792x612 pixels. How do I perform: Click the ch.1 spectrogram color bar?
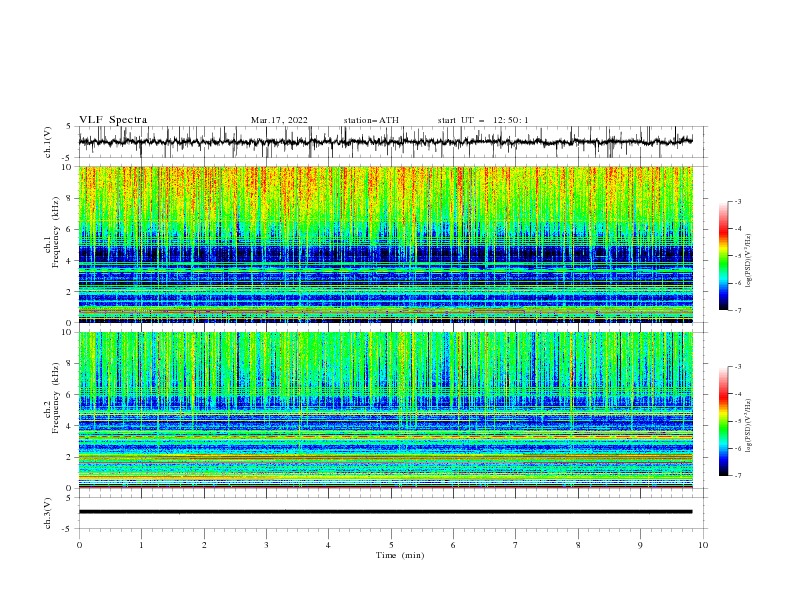pyautogui.click(x=723, y=255)
